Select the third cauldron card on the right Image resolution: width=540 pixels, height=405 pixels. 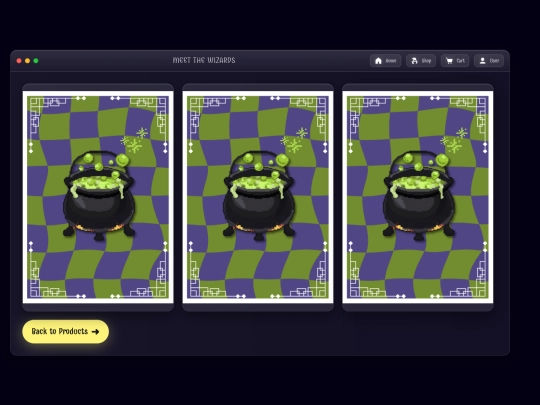coord(418,197)
